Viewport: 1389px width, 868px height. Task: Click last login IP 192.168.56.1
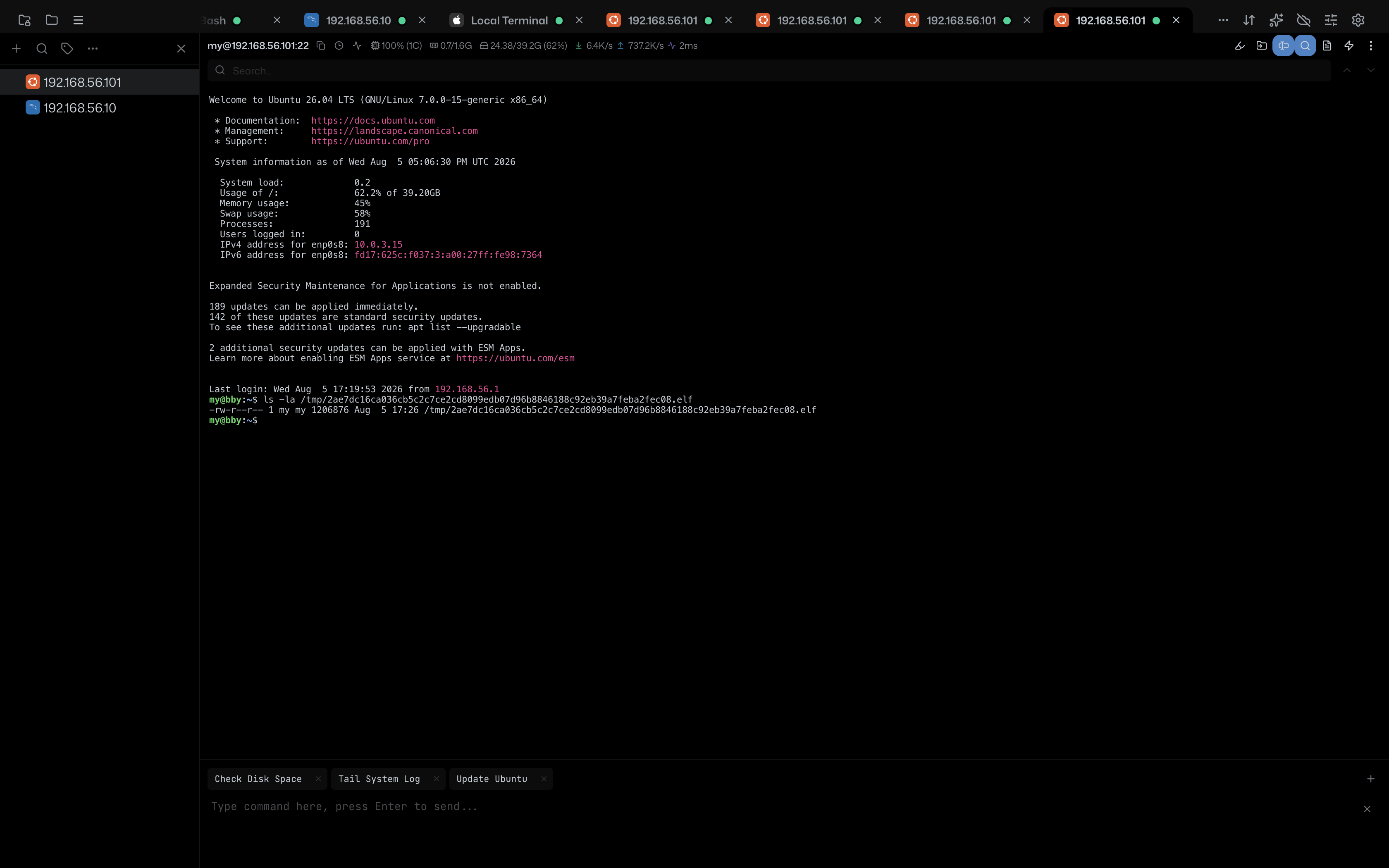(467, 389)
